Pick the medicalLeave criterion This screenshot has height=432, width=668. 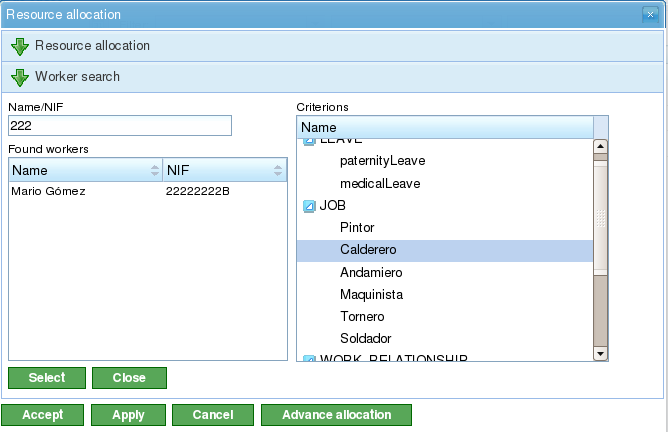coord(380,184)
